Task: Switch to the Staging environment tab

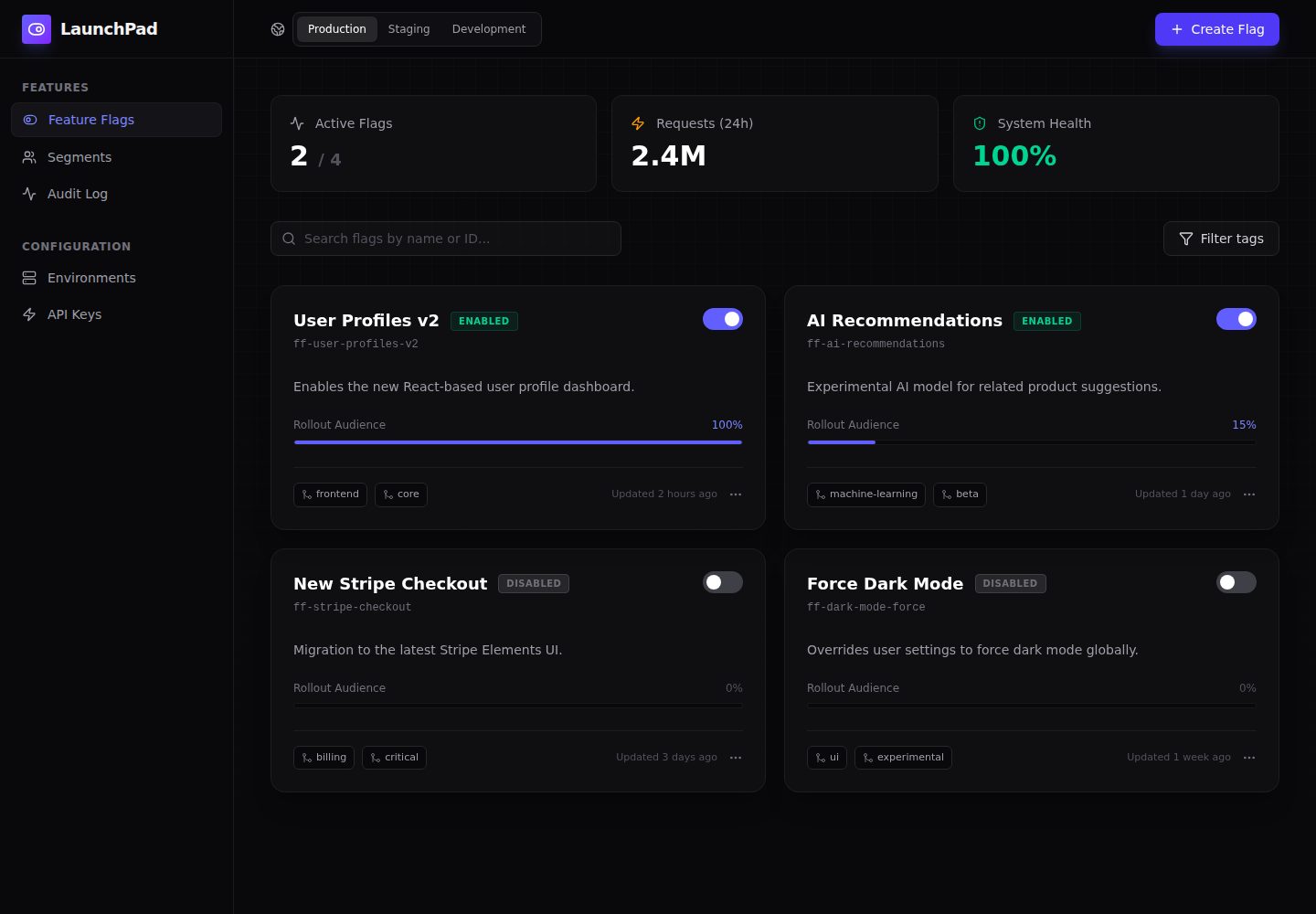Action: pyautogui.click(x=409, y=29)
